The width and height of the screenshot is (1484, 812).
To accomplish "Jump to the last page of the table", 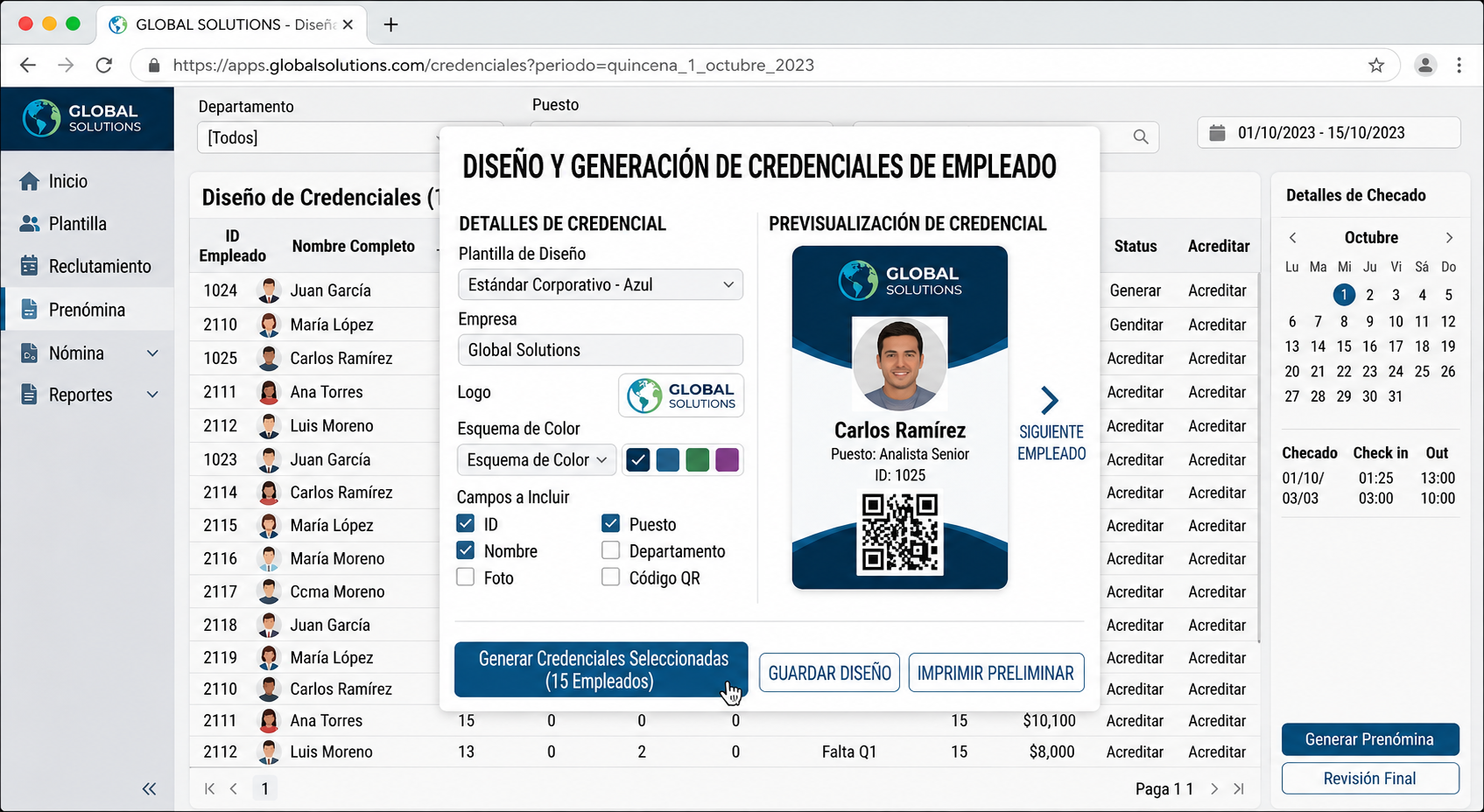I will 1239,788.
